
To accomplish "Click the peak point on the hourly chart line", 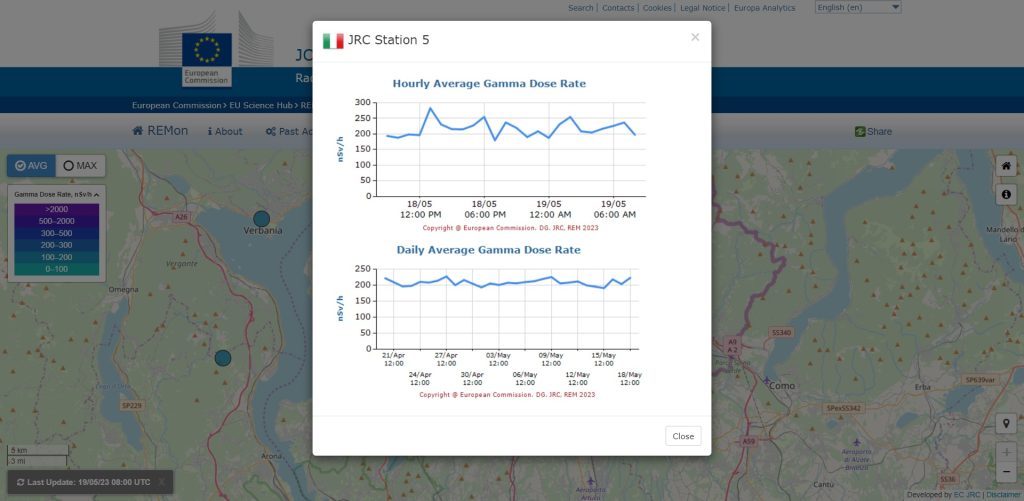I will pos(430,108).
